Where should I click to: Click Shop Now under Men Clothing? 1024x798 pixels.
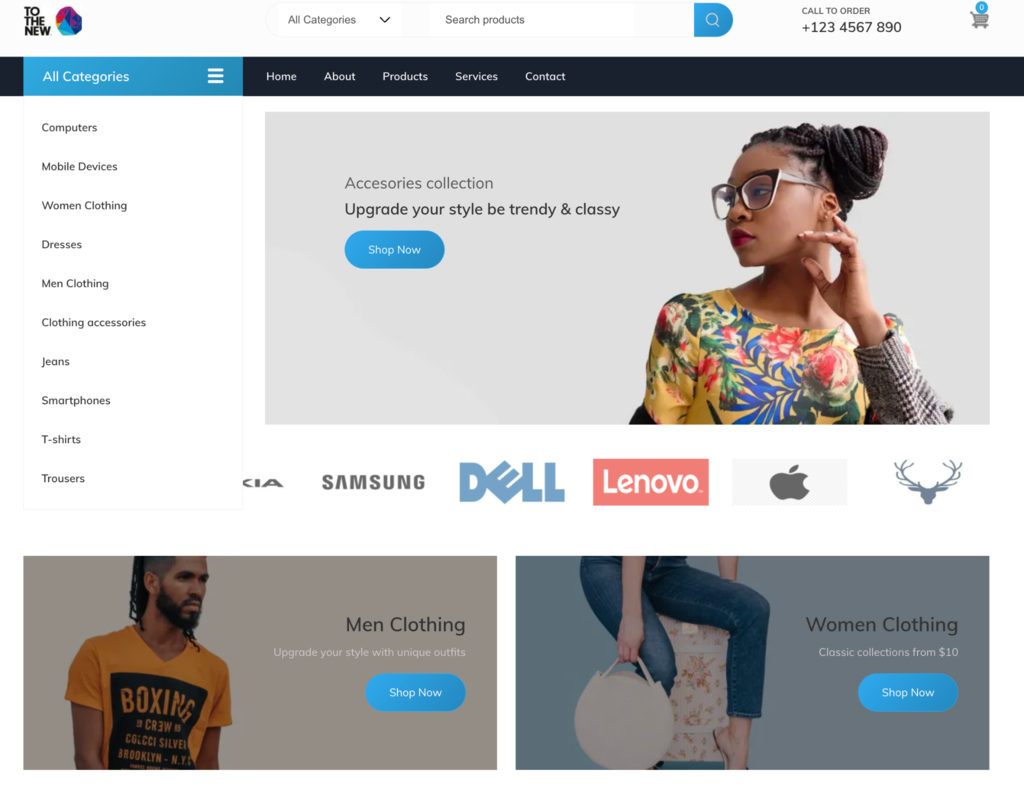415,692
